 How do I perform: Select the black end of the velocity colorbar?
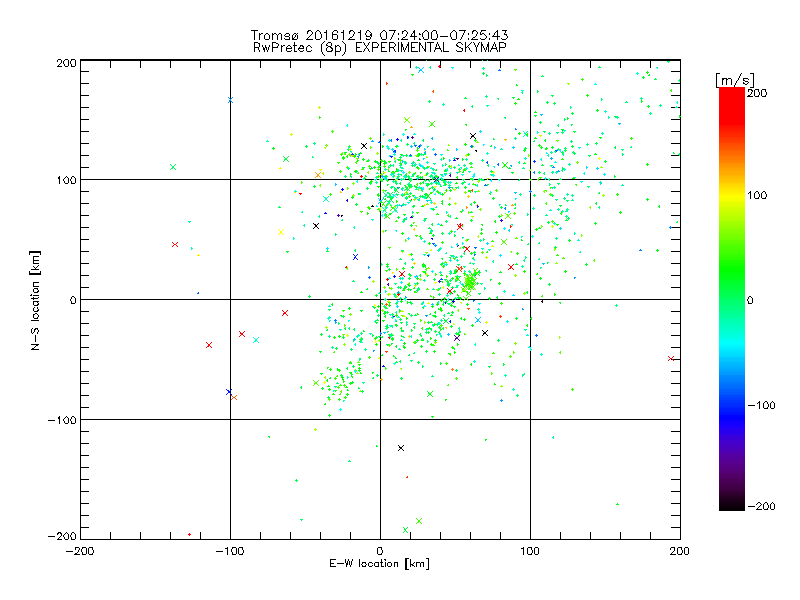point(732,503)
